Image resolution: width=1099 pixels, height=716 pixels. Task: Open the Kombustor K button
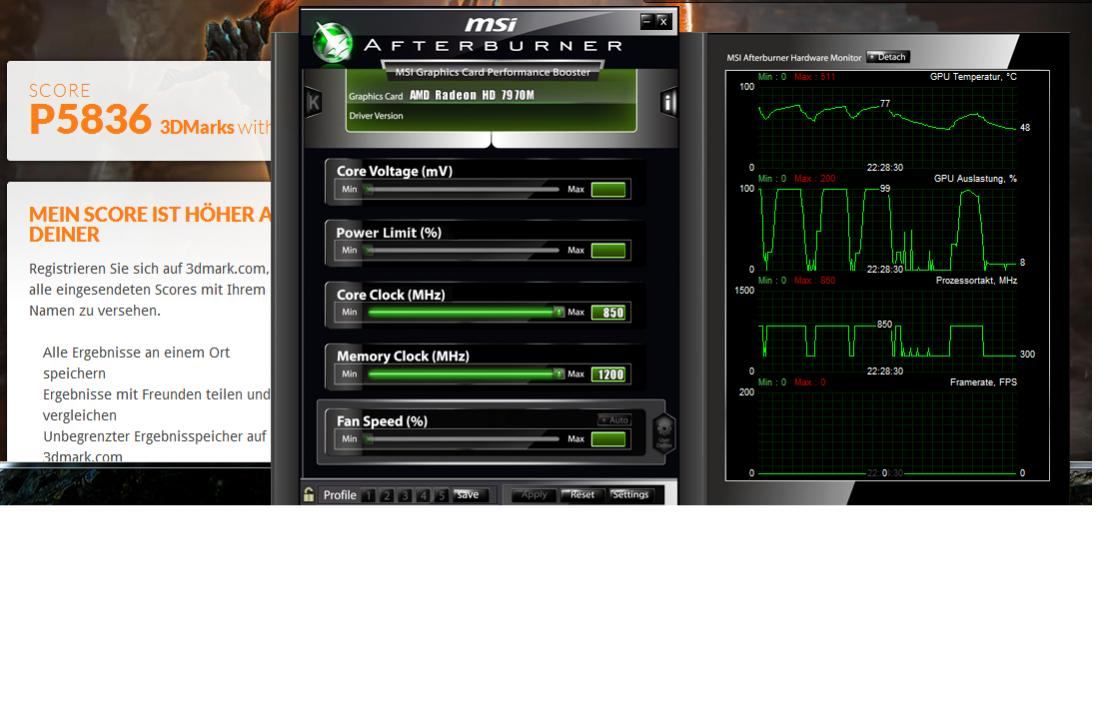click(314, 103)
